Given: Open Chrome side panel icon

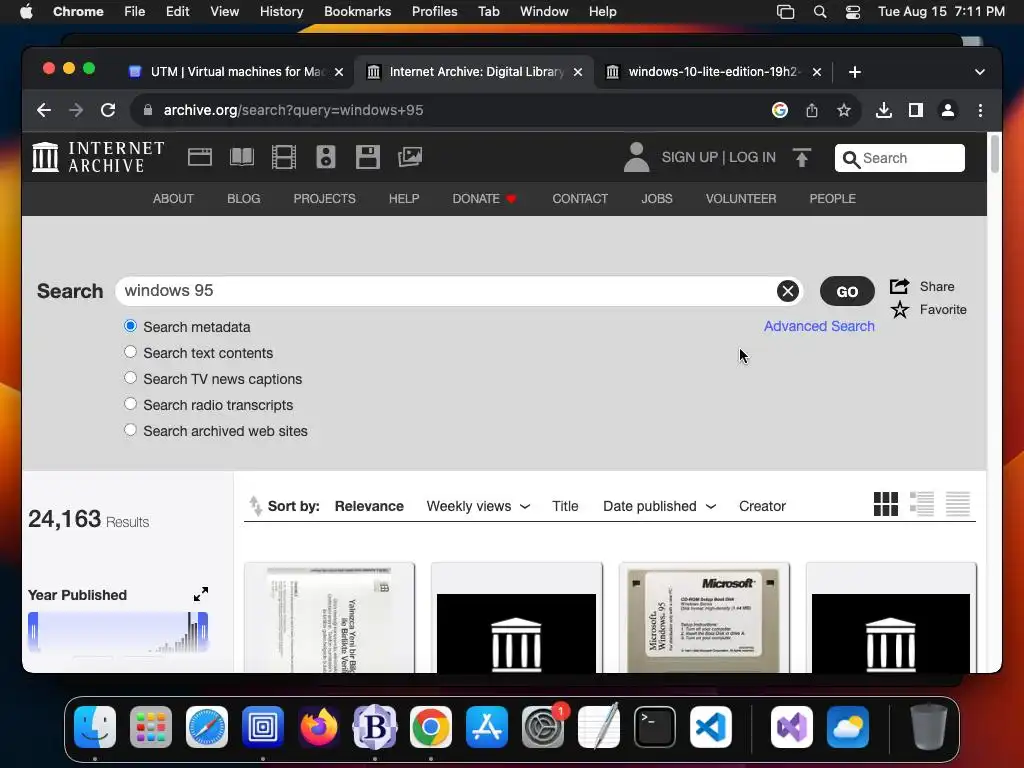Looking at the screenshot, I should pyautogui.click(x=916, y=110).
